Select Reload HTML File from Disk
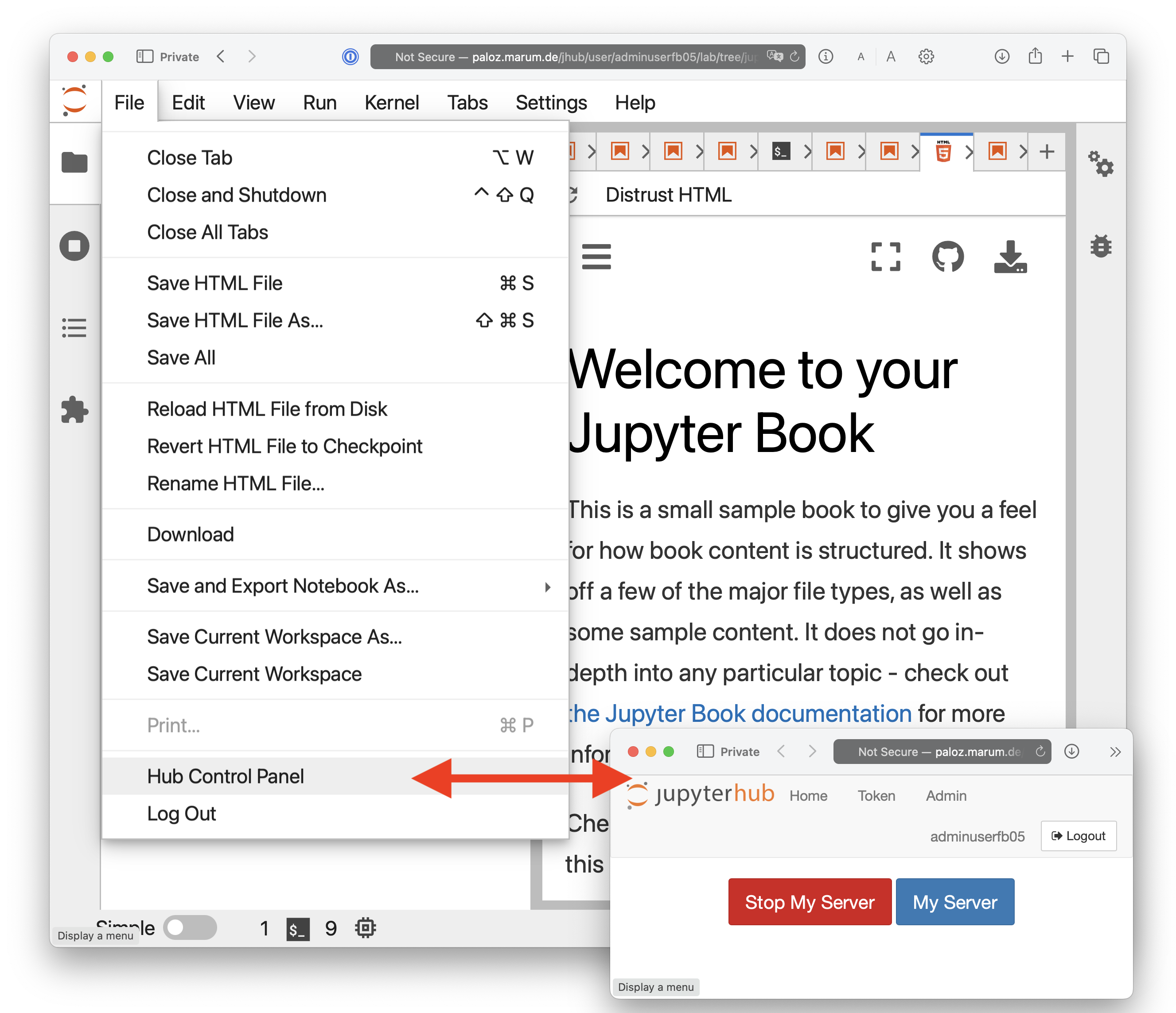This screenshot has height=1013, width=1176. tap(335, 409)
